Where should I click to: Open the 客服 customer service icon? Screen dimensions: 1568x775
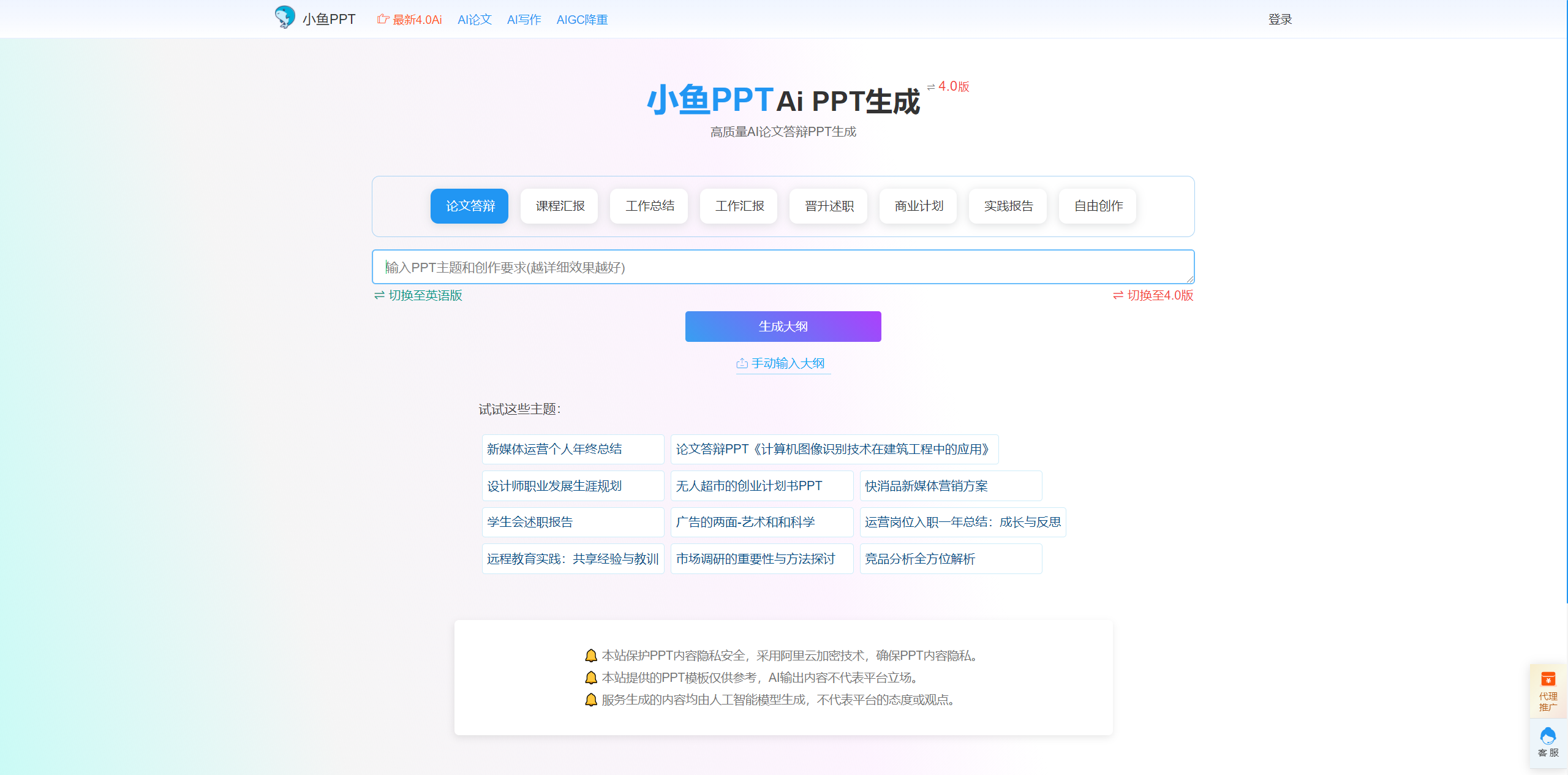pyautogui.click(x=1548, y=736)
